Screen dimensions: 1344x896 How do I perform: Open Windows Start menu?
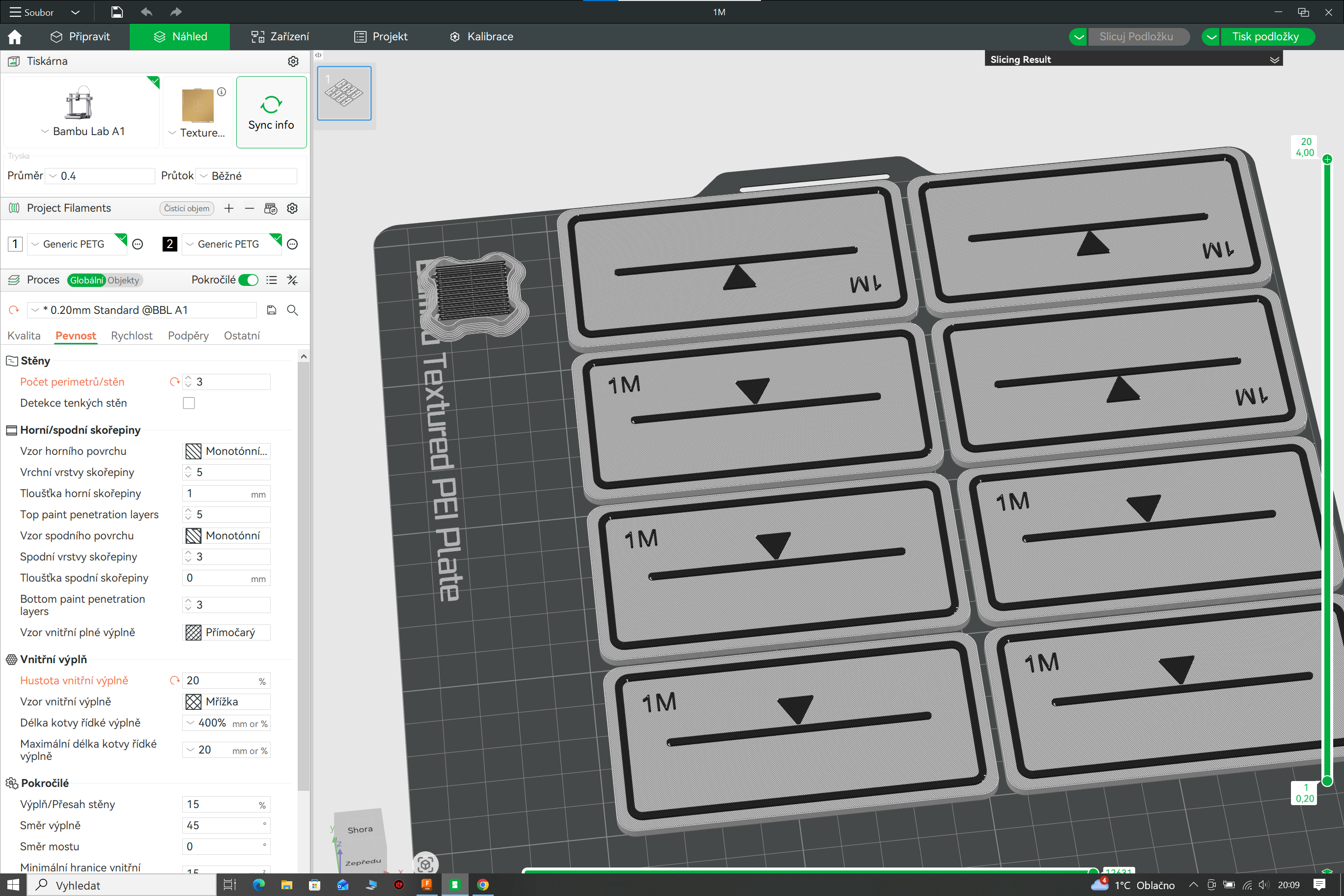pos(13,885)
